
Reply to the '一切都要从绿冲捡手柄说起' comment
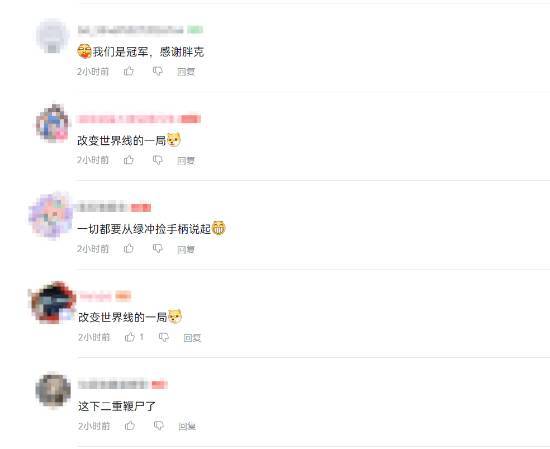(186, 249)
